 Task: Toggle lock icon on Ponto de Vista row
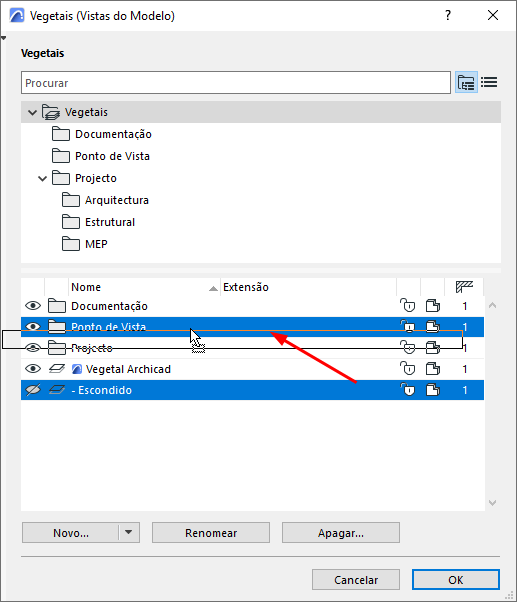(408, 326)
